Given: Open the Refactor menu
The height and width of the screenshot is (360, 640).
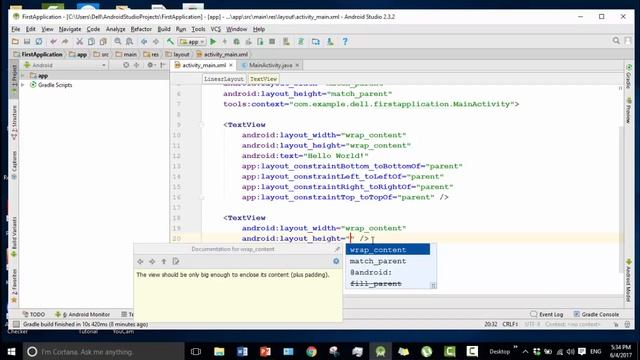Looking at the screenshot, I should [141, 29].
